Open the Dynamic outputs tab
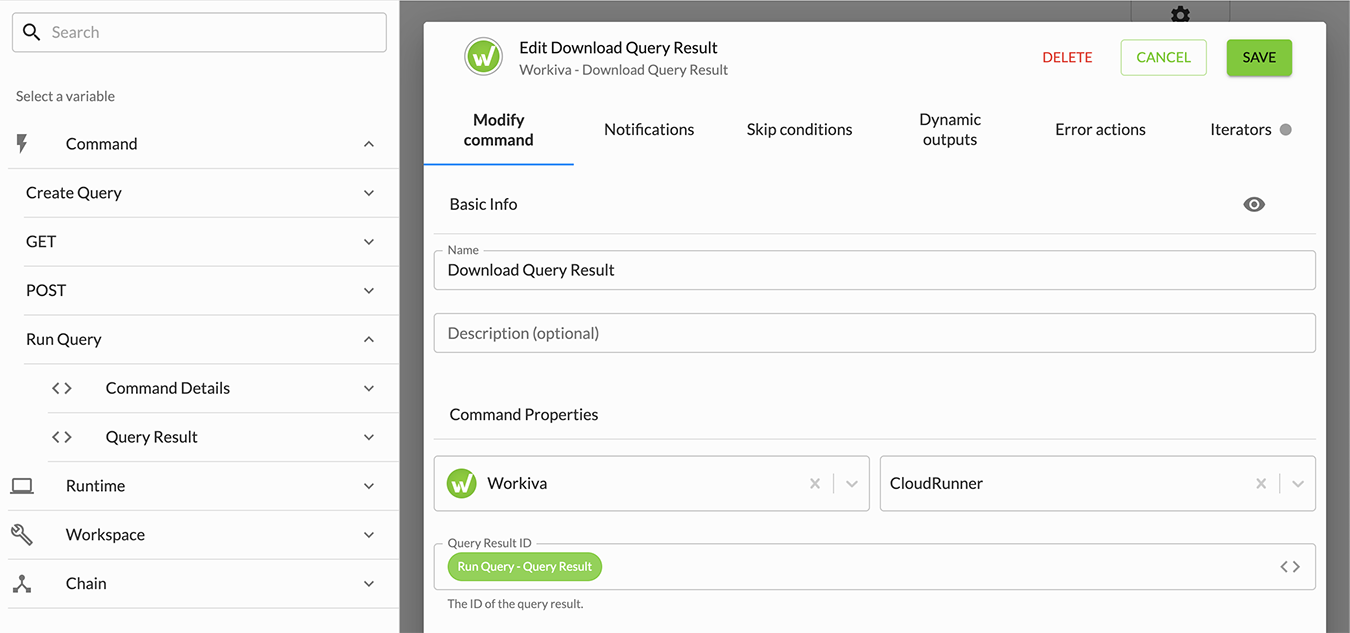This screenshot has width=1350, height=633. tap(950, 130)
